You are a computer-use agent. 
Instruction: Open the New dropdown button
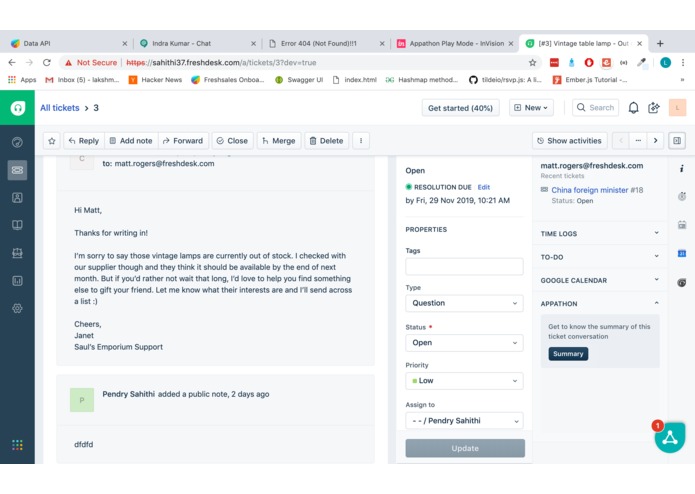(x=531, y=108)
